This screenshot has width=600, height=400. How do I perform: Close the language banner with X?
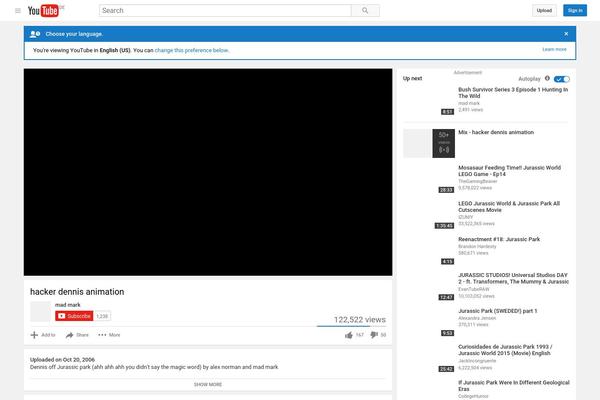pyautogui.click(x=566, y=34)
